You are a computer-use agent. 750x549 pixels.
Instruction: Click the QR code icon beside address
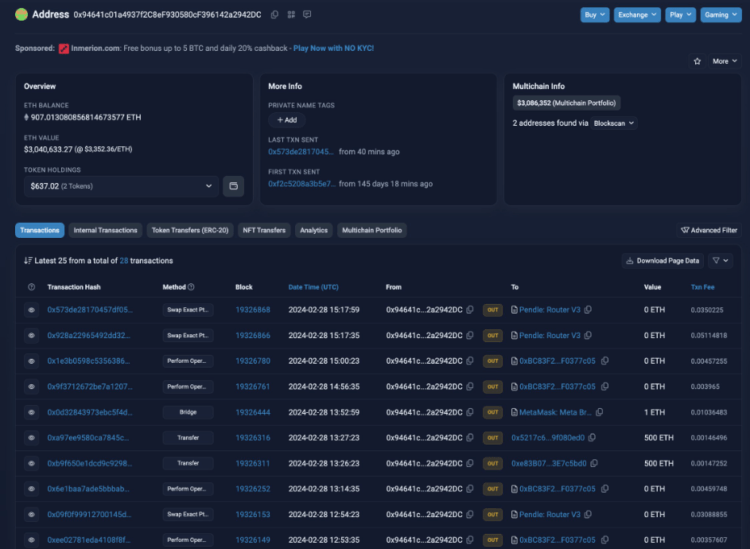(x=291, y=15)
